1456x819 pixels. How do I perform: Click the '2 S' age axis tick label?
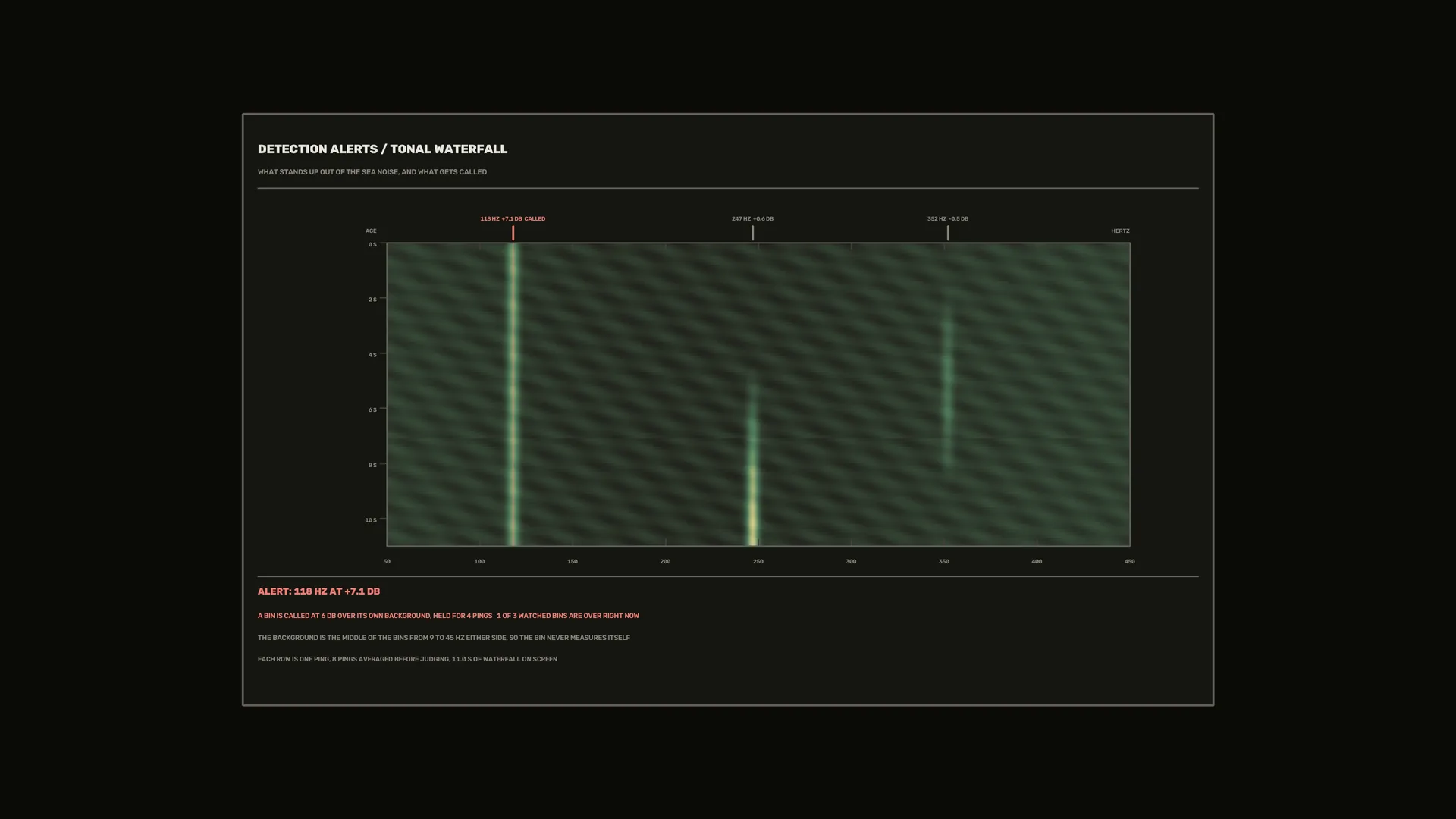pyautogui.click(x=372, y=300)
